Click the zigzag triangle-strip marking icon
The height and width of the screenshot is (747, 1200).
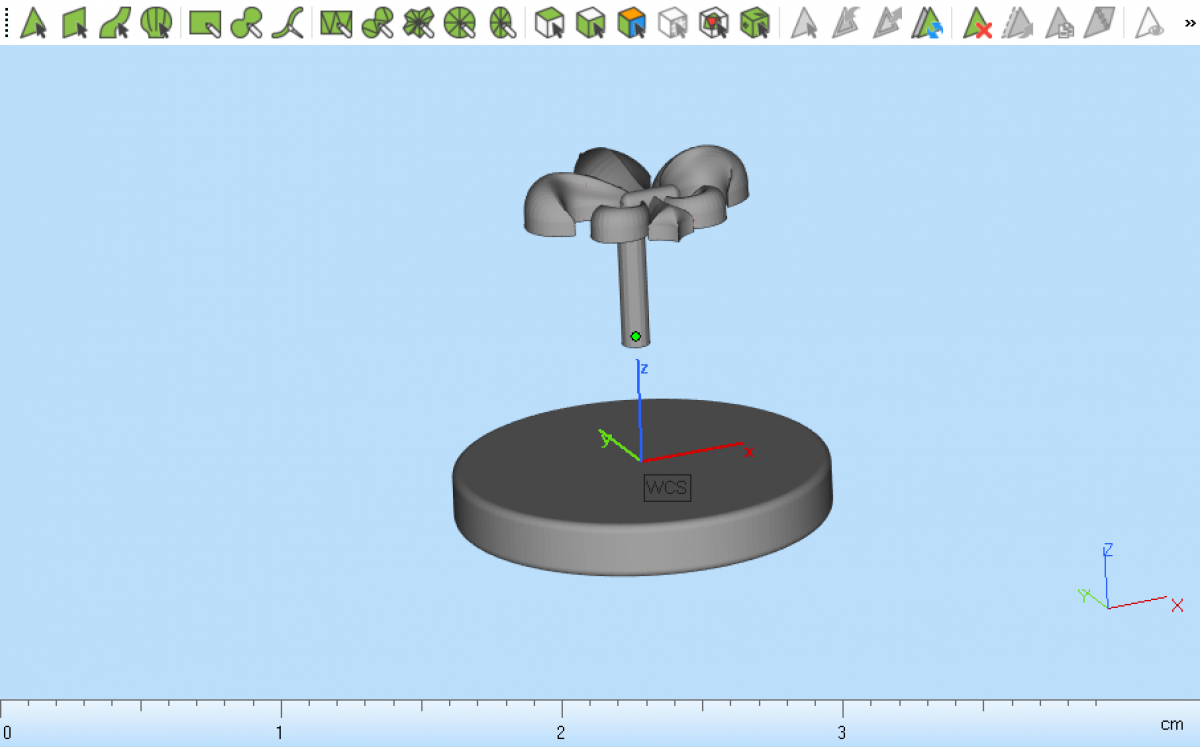pyautogui.click(x=336, y=22)
